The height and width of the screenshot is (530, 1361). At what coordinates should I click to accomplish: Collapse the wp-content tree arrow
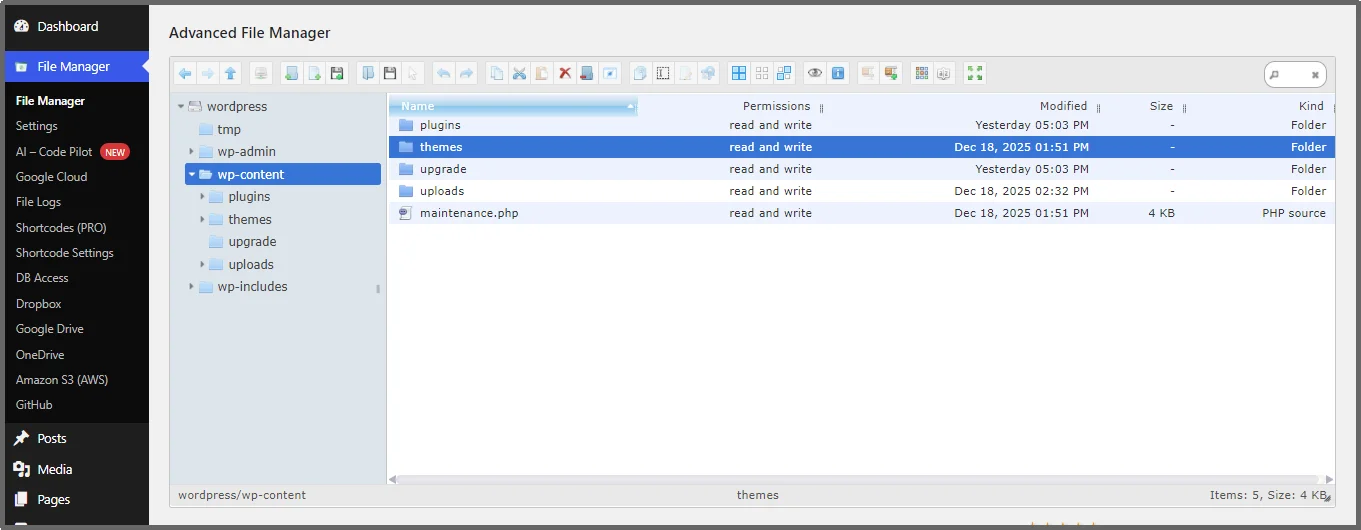tap(191, 174)
